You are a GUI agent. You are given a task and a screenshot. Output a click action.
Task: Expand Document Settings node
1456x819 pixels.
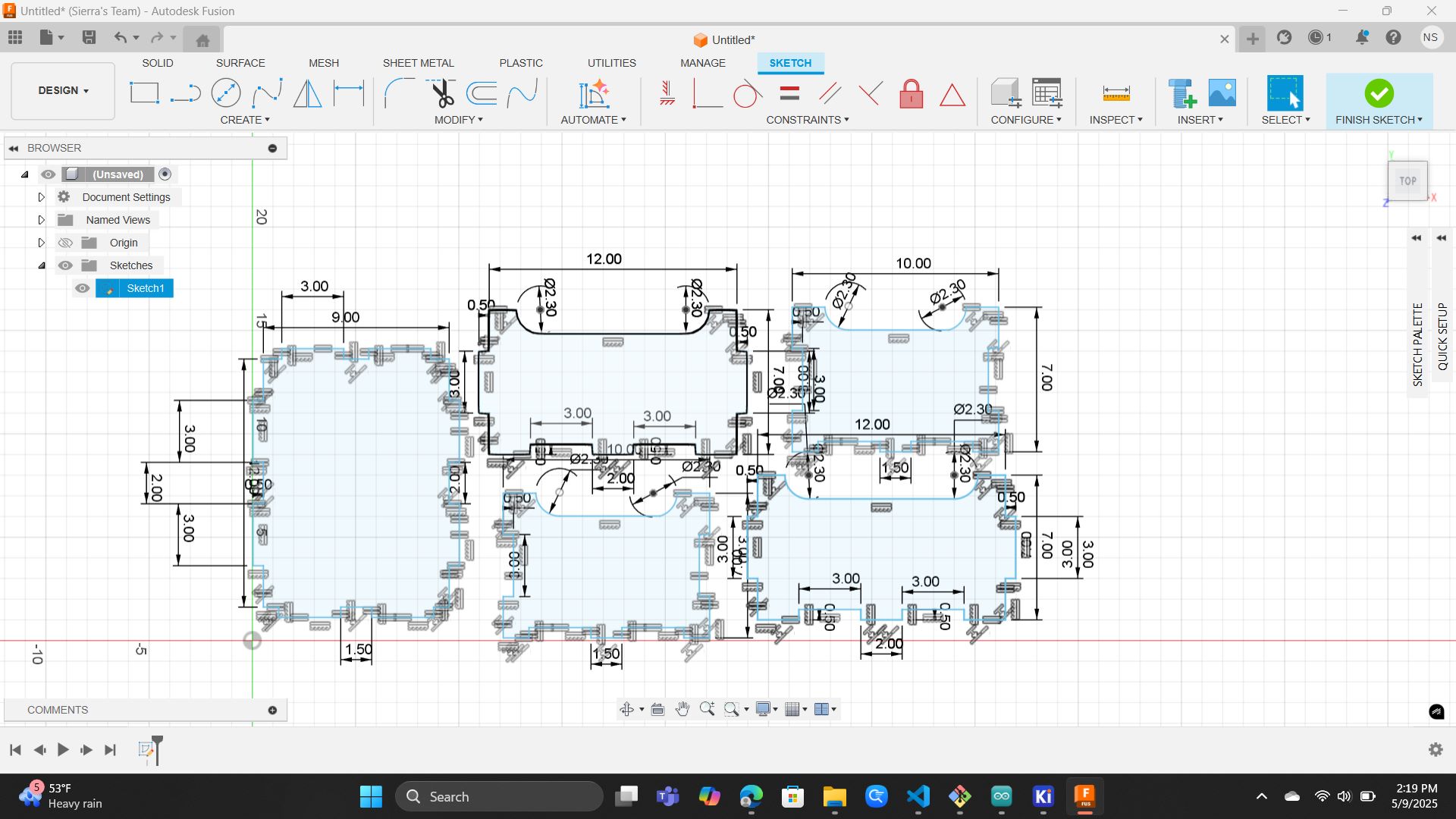coord(42,197)
